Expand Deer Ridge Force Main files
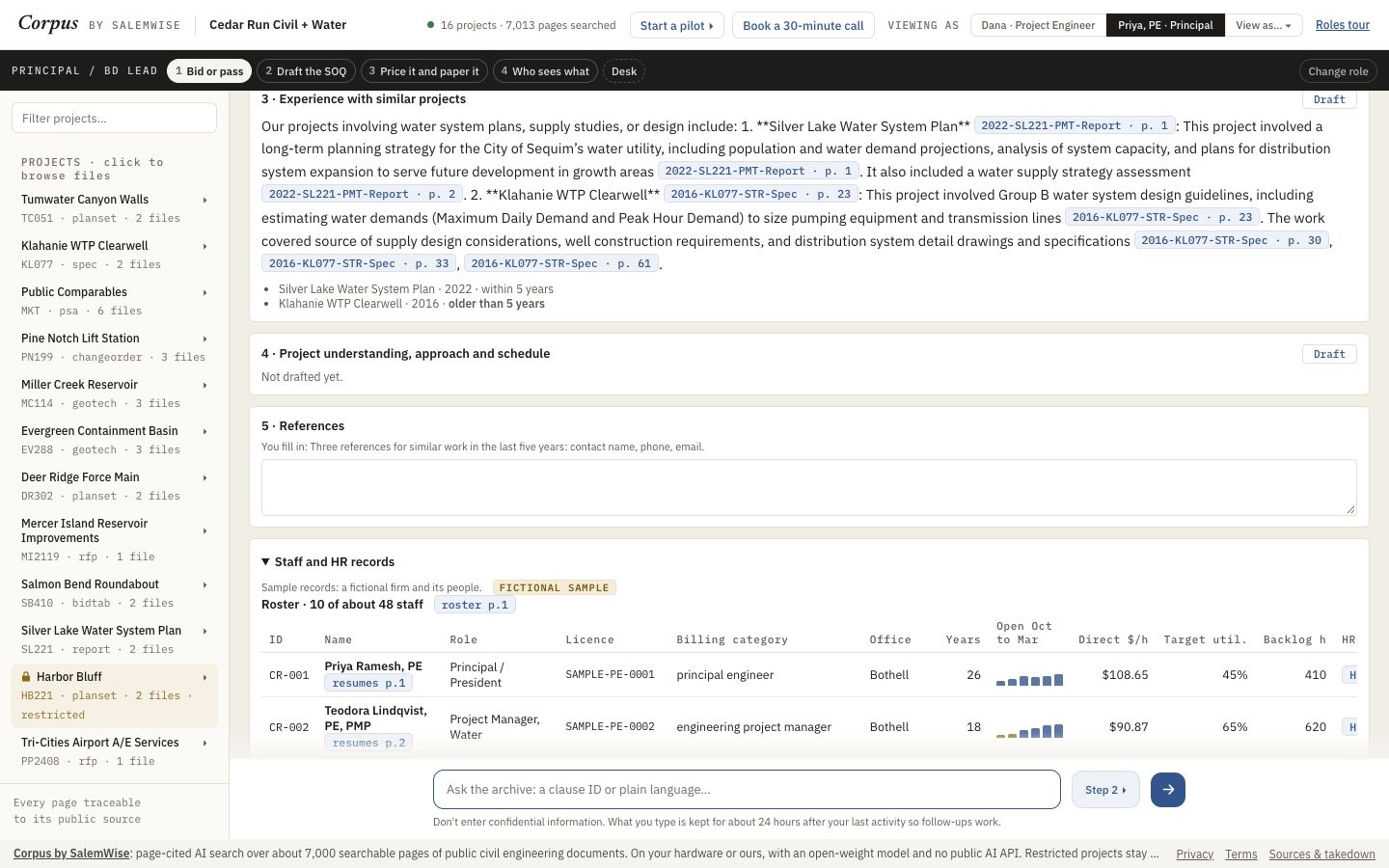The image size is (1389, 868). click(204, 477)
